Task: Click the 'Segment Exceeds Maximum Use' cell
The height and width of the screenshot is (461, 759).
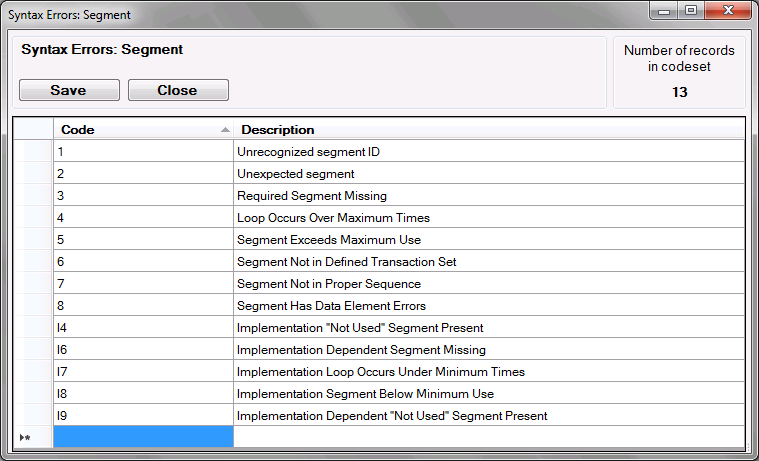Action: tap(488, 240)
